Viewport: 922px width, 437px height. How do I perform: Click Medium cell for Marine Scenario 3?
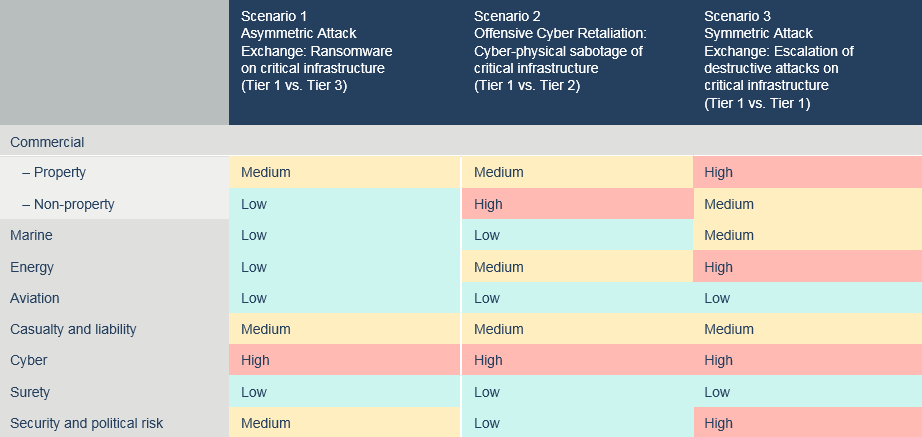coord(808,235)
